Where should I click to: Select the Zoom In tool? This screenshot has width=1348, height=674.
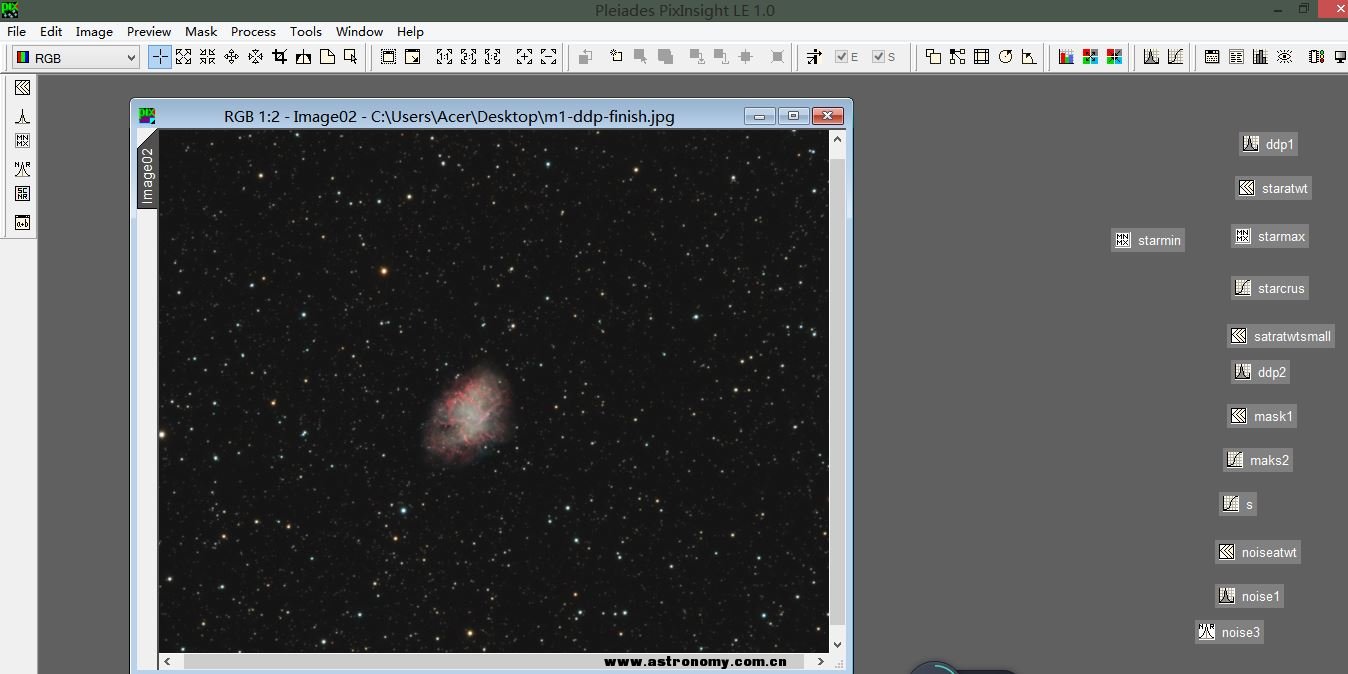183,57
